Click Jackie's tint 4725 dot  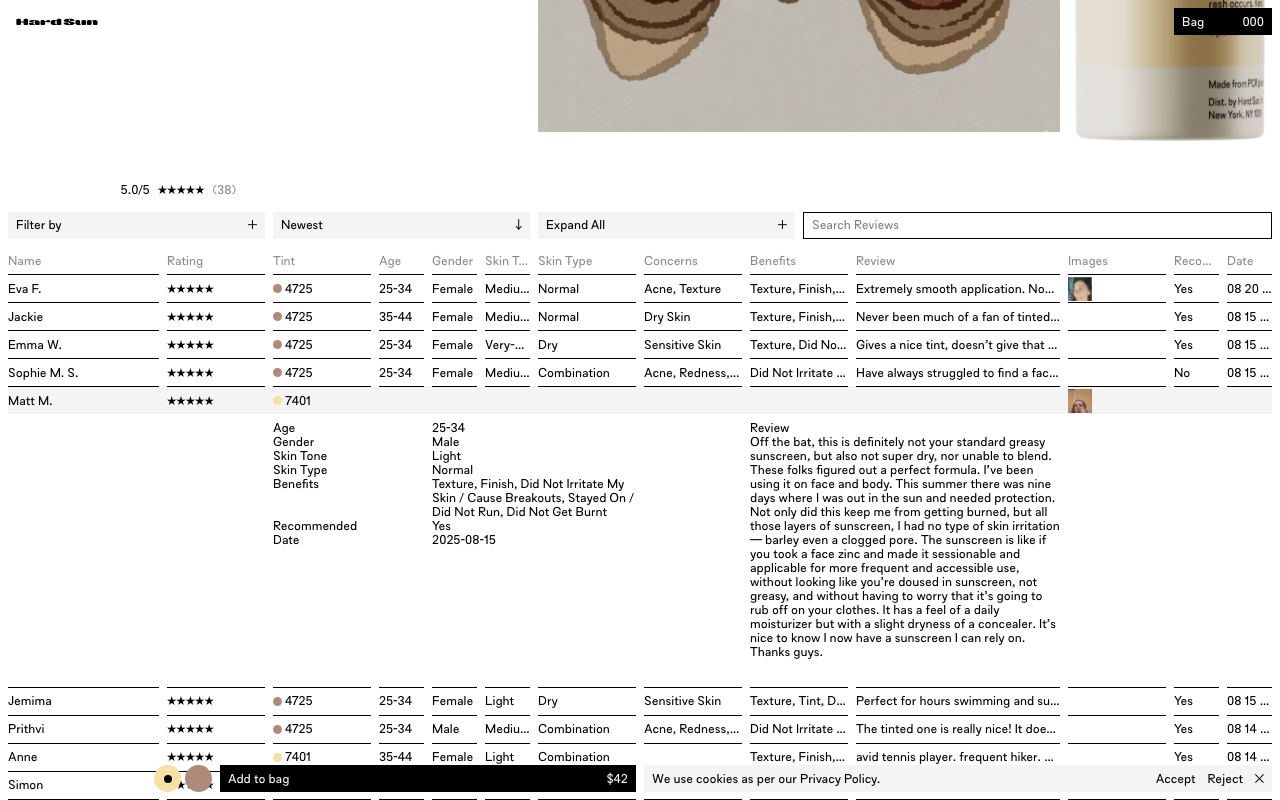tap(277, 317)
